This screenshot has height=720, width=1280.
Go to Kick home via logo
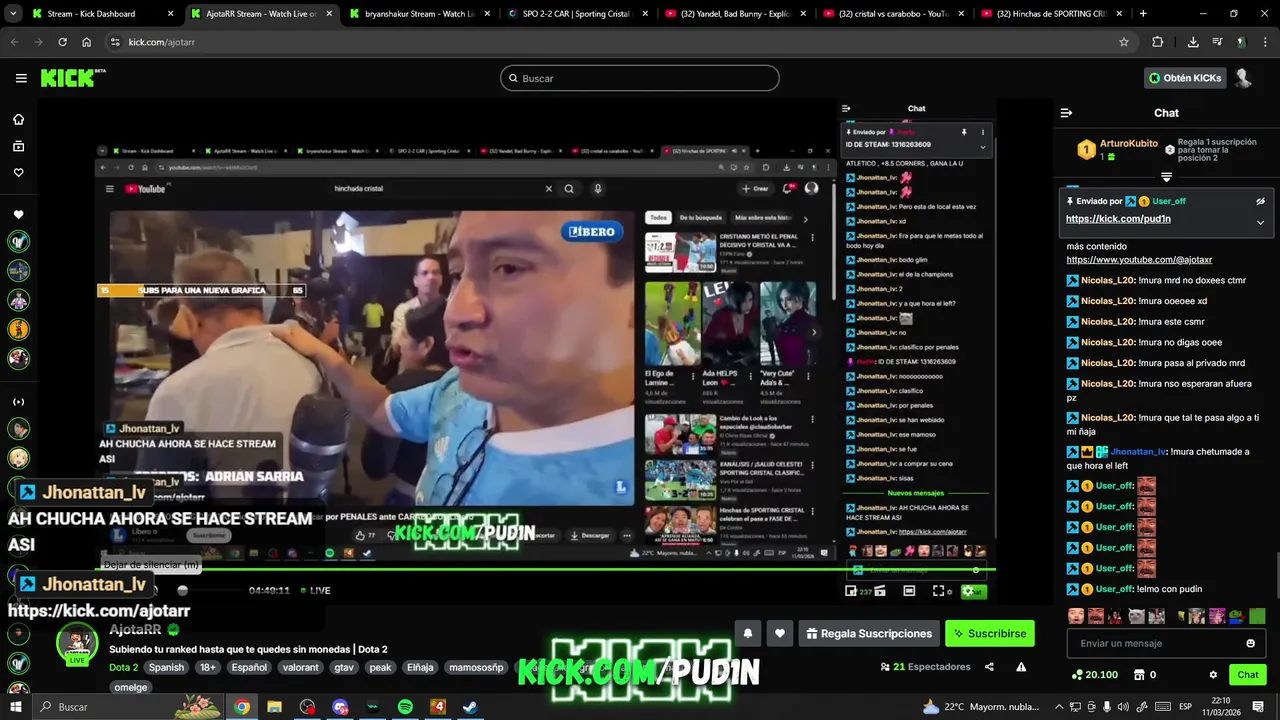pos(73,78)
